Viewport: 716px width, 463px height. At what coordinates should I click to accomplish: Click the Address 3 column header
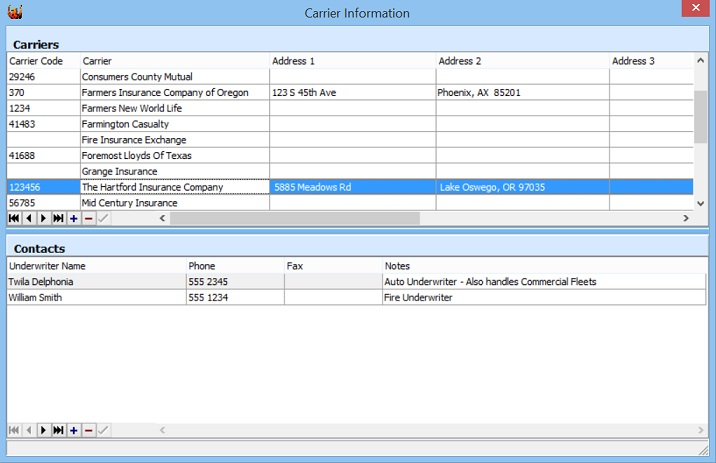[x=652, y=61]
